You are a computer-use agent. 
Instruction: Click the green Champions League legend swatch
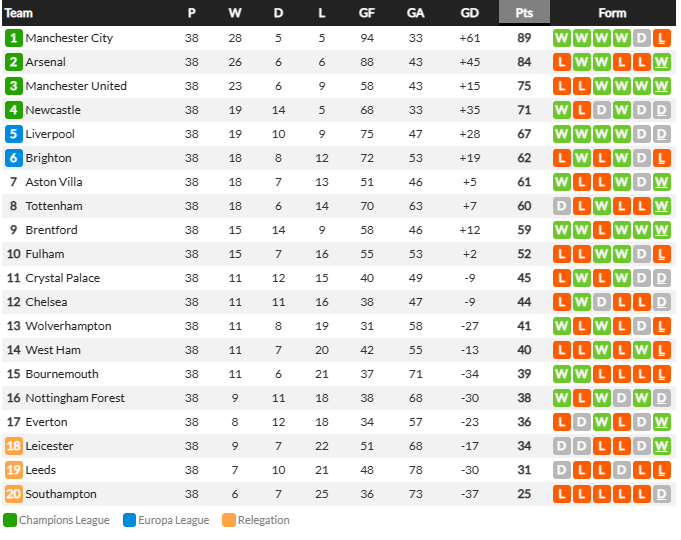pyautogui.click(x=10, y=520)
